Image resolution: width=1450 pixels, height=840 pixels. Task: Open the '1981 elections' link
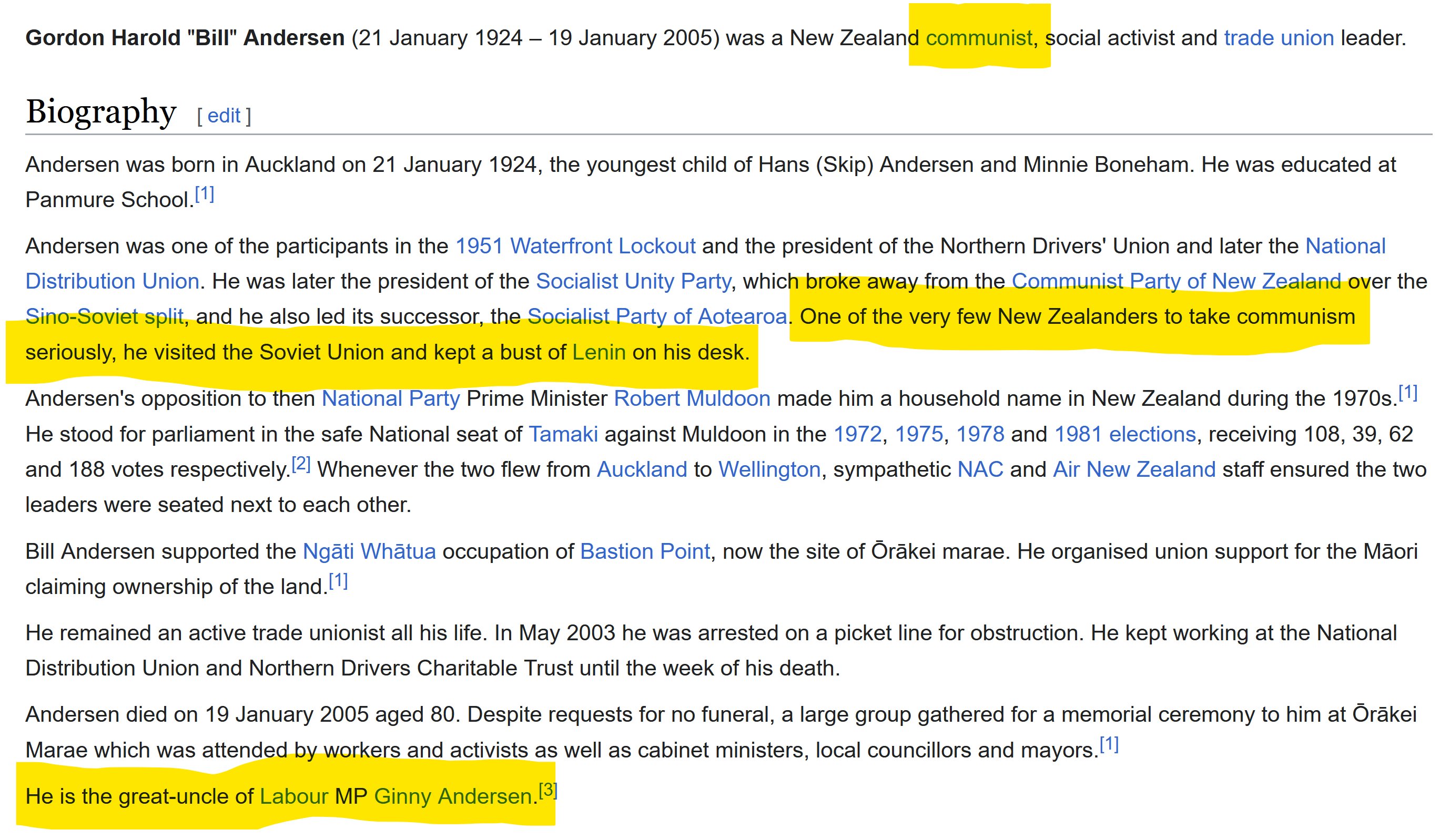coord(1125,434)
